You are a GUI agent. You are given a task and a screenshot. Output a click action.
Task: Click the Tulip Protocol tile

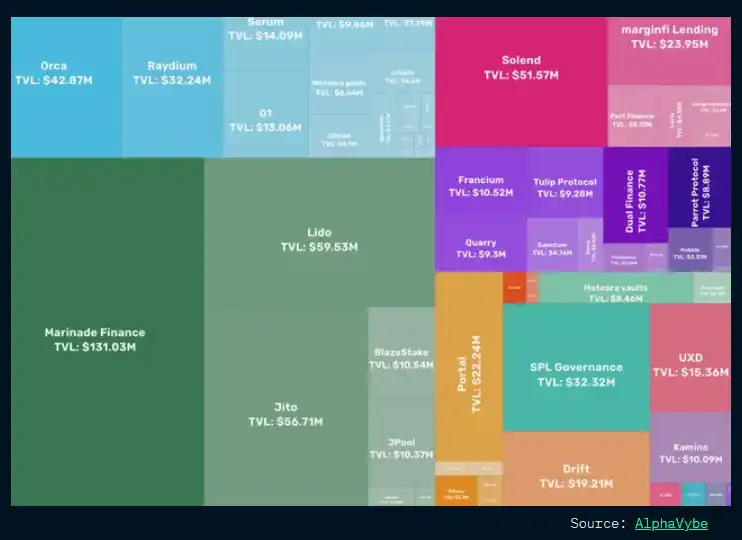[x=564, y=187]
